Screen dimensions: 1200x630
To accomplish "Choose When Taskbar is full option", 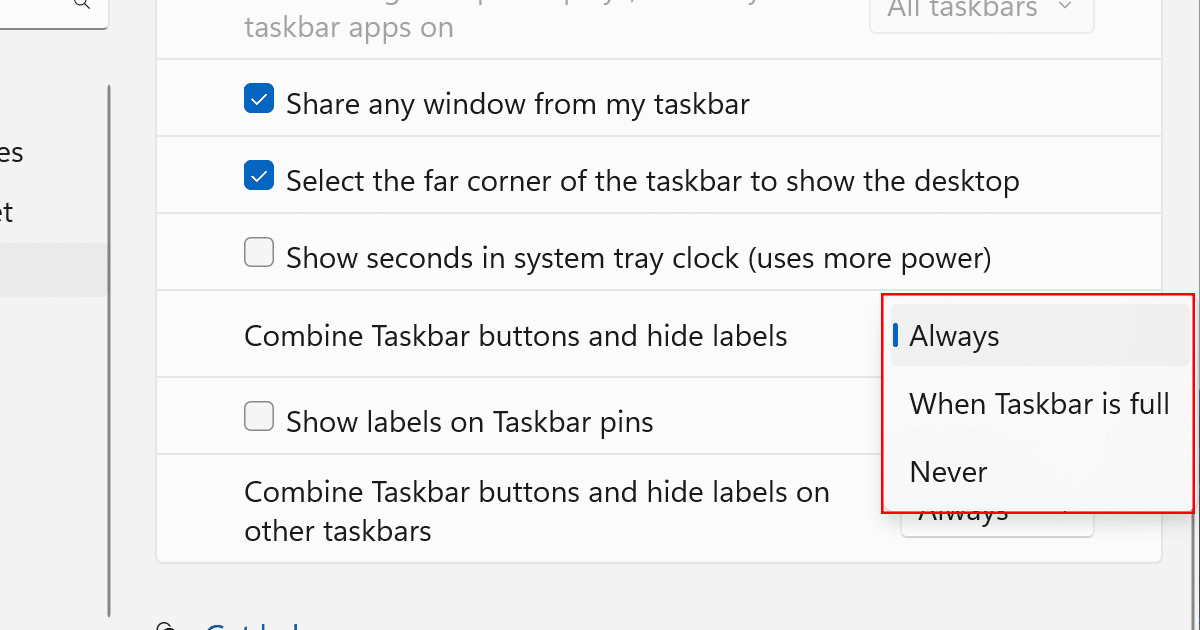I will coord(1039,404).
